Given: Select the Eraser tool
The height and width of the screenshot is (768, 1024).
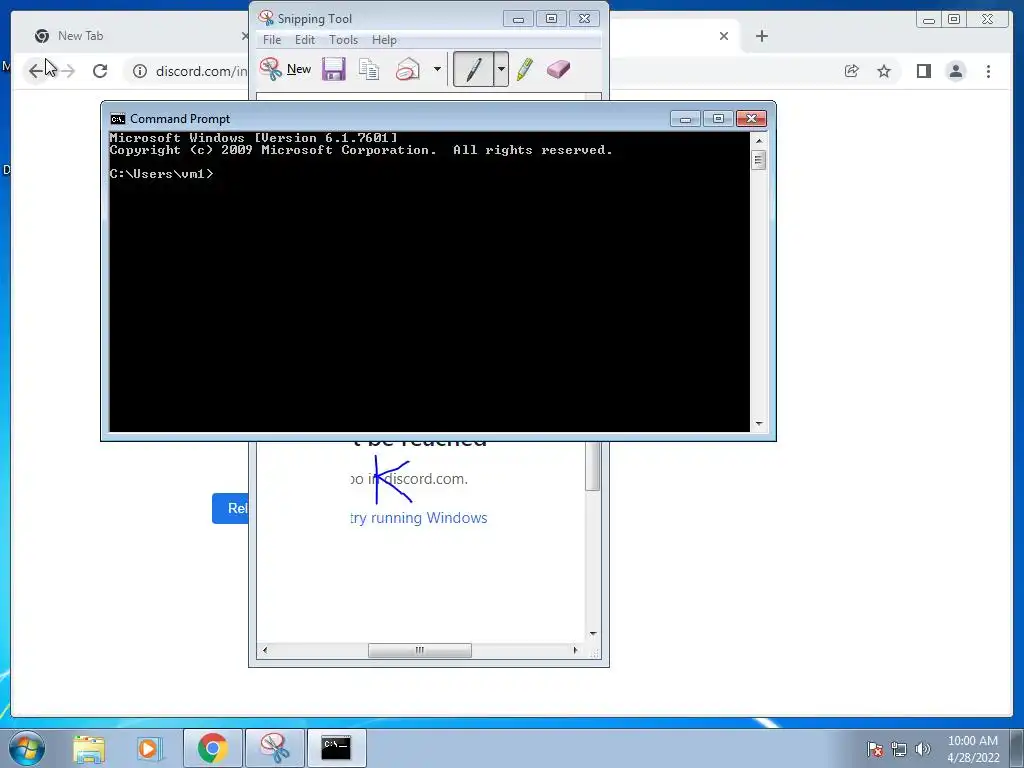Looking at the screenshot, I should tap(558, 69).
